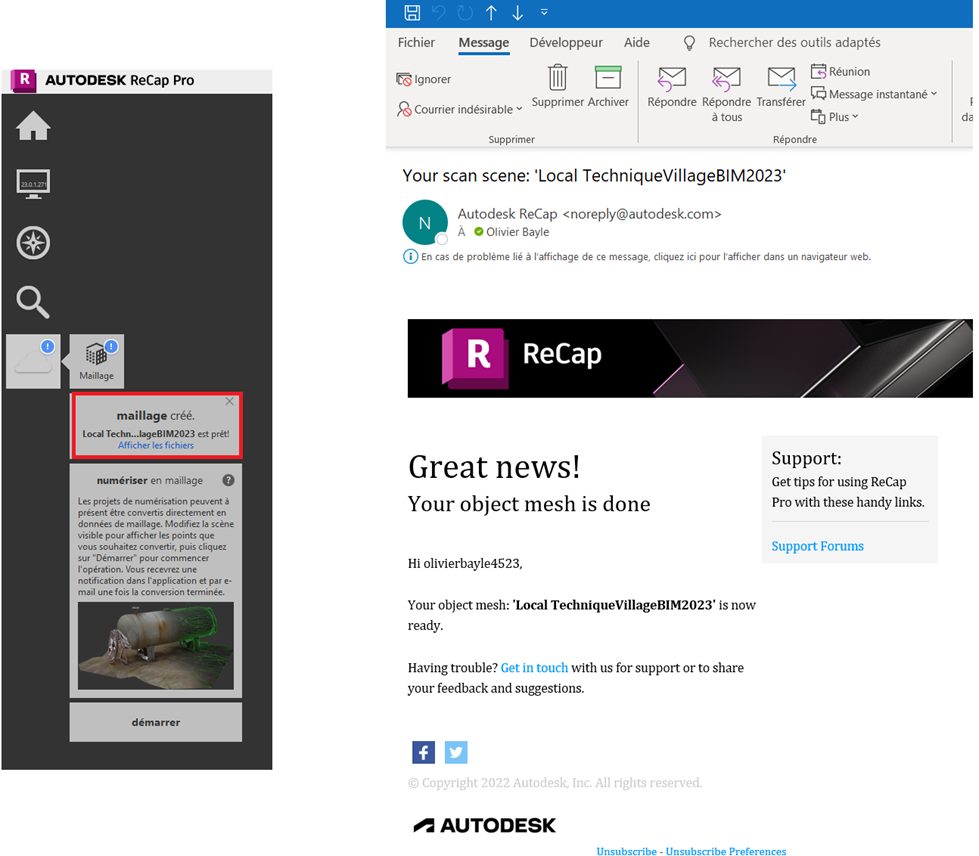
Task: Click the Transférer envelope icon
Action: coord(782,79)
